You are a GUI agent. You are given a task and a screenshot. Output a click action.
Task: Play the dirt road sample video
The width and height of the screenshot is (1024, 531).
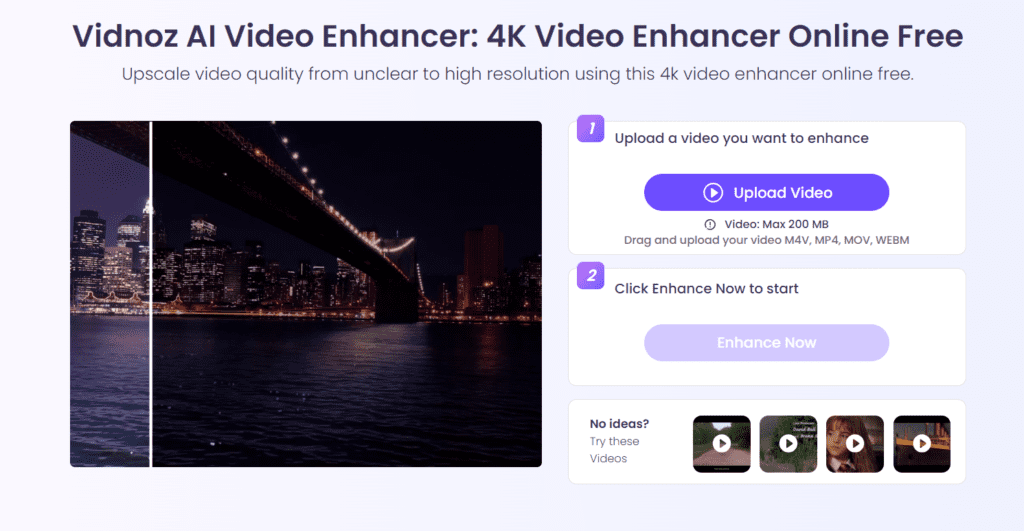[722, 444]
